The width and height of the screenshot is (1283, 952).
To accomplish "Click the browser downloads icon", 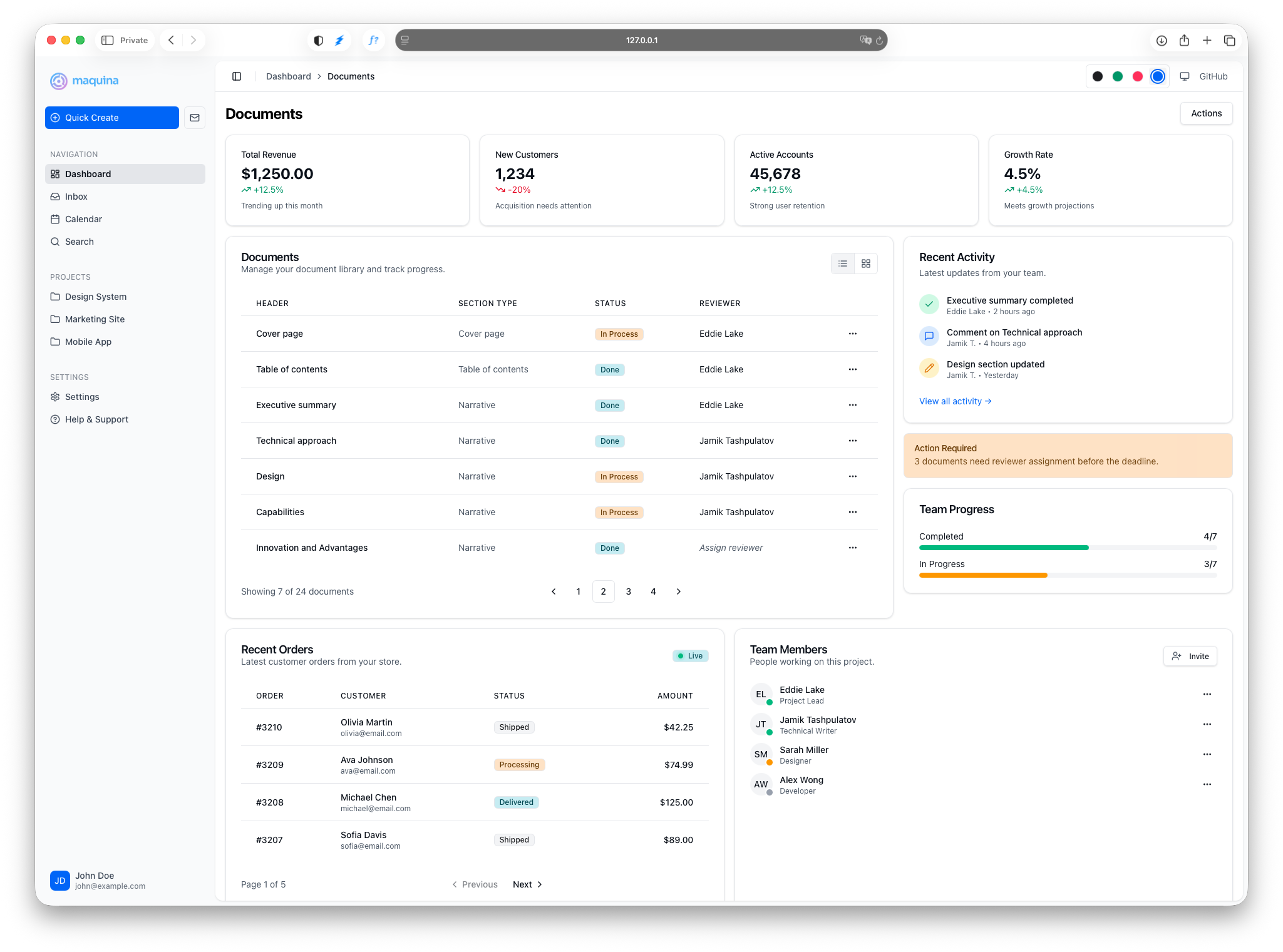I will pos(1162,40).
